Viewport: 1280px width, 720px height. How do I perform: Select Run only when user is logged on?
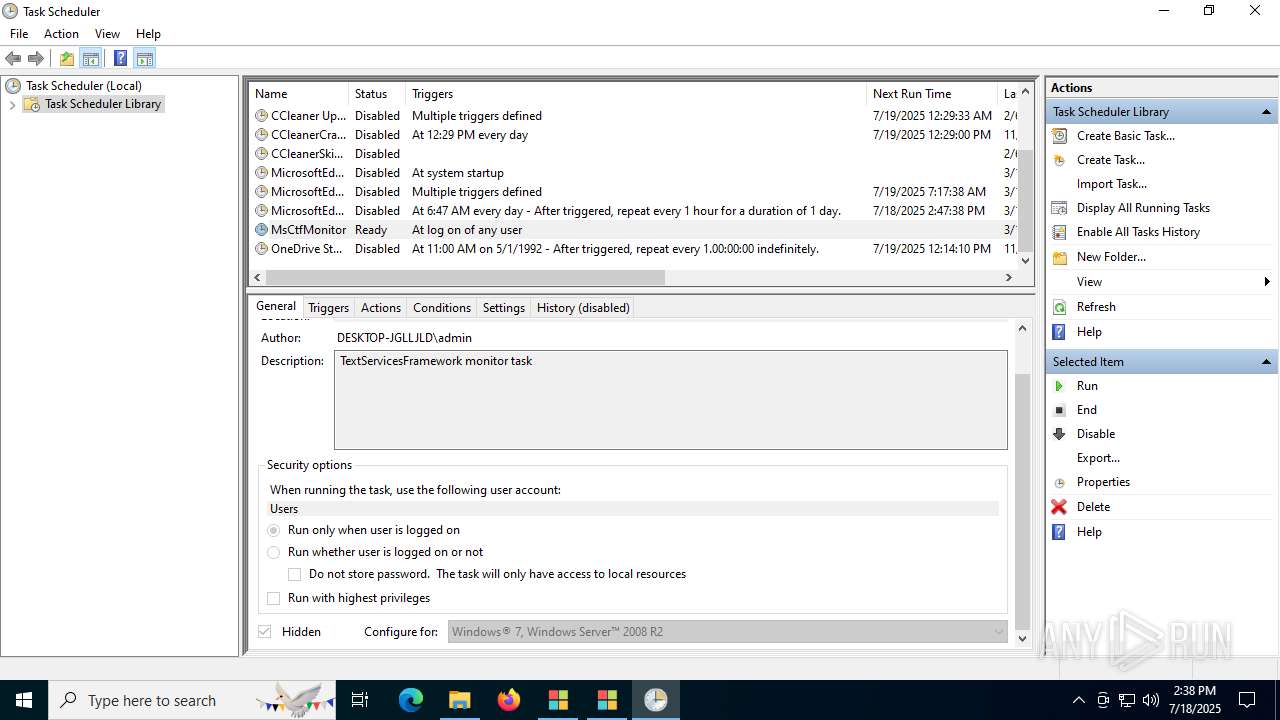274,530
